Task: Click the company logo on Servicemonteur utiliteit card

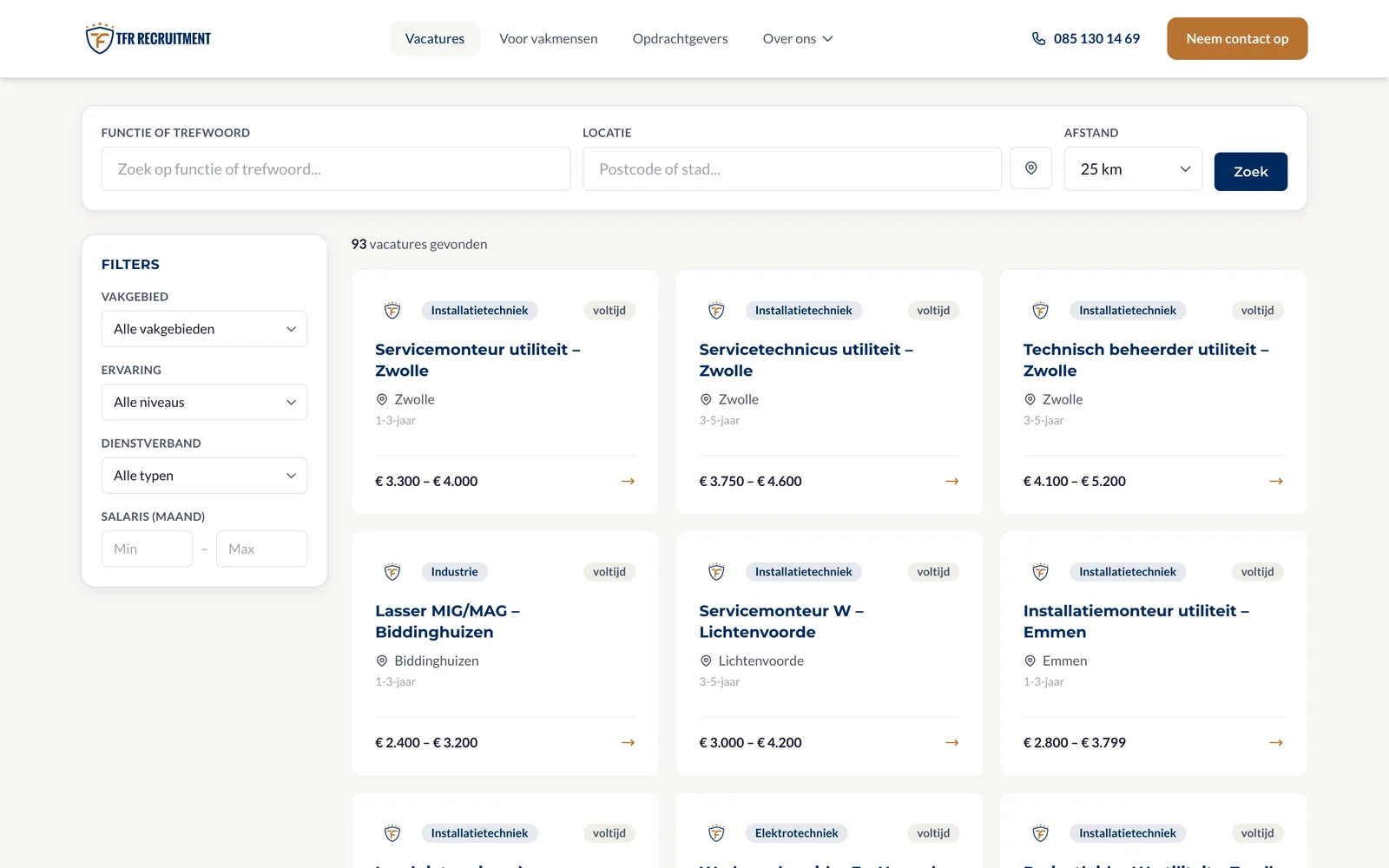Action: (392, 311)
